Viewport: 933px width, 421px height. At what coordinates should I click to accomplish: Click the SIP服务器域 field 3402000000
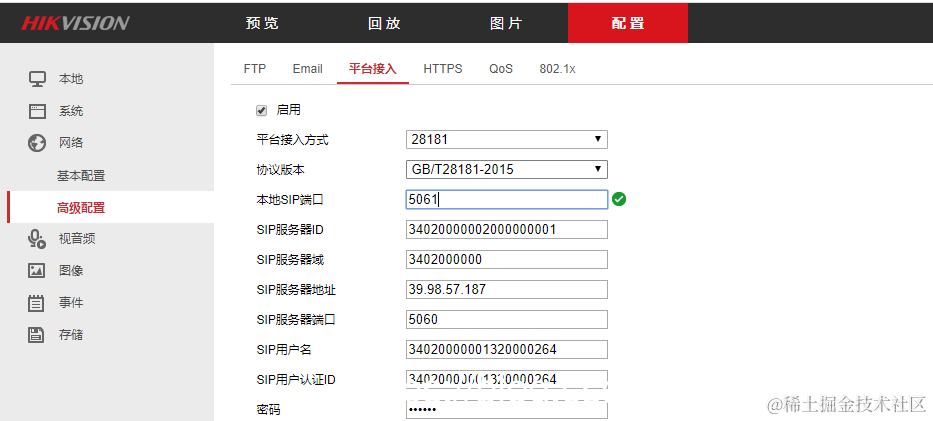pyautogui.click(x=506, y=259)
